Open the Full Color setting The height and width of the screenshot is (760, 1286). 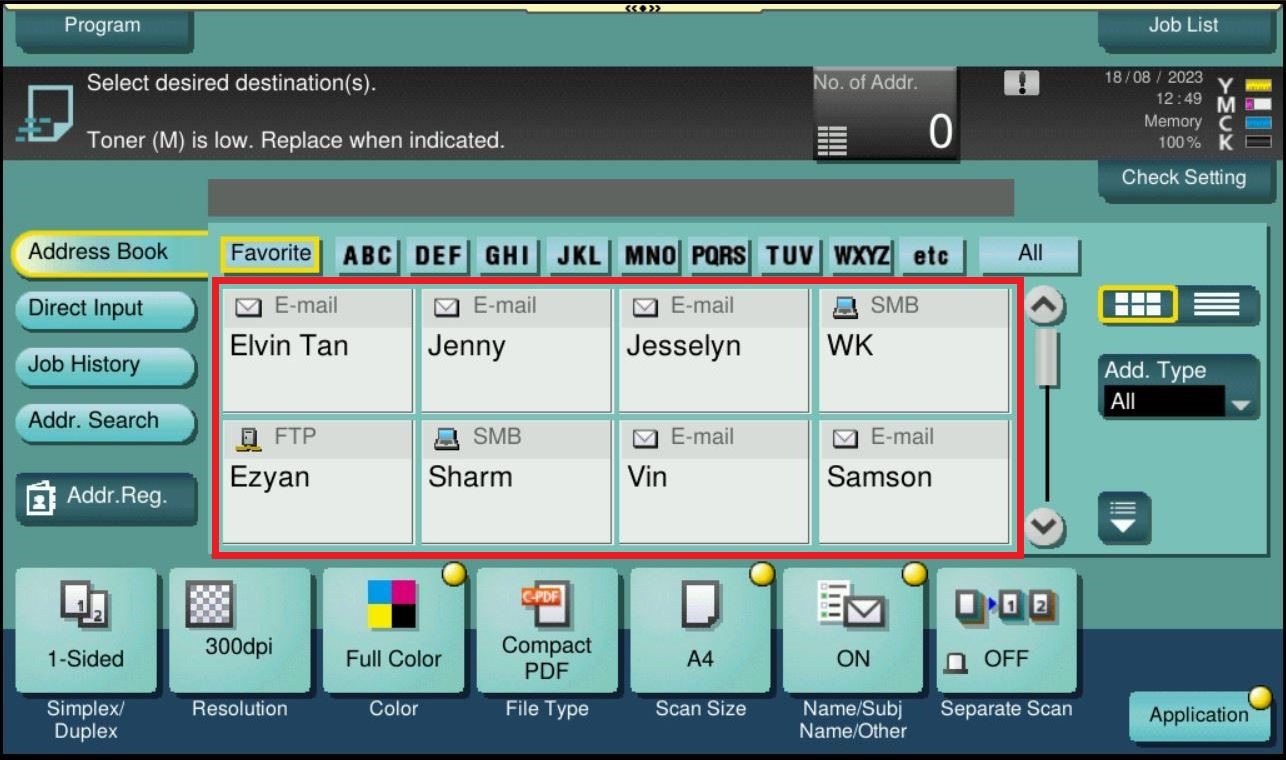coord(393,631)
